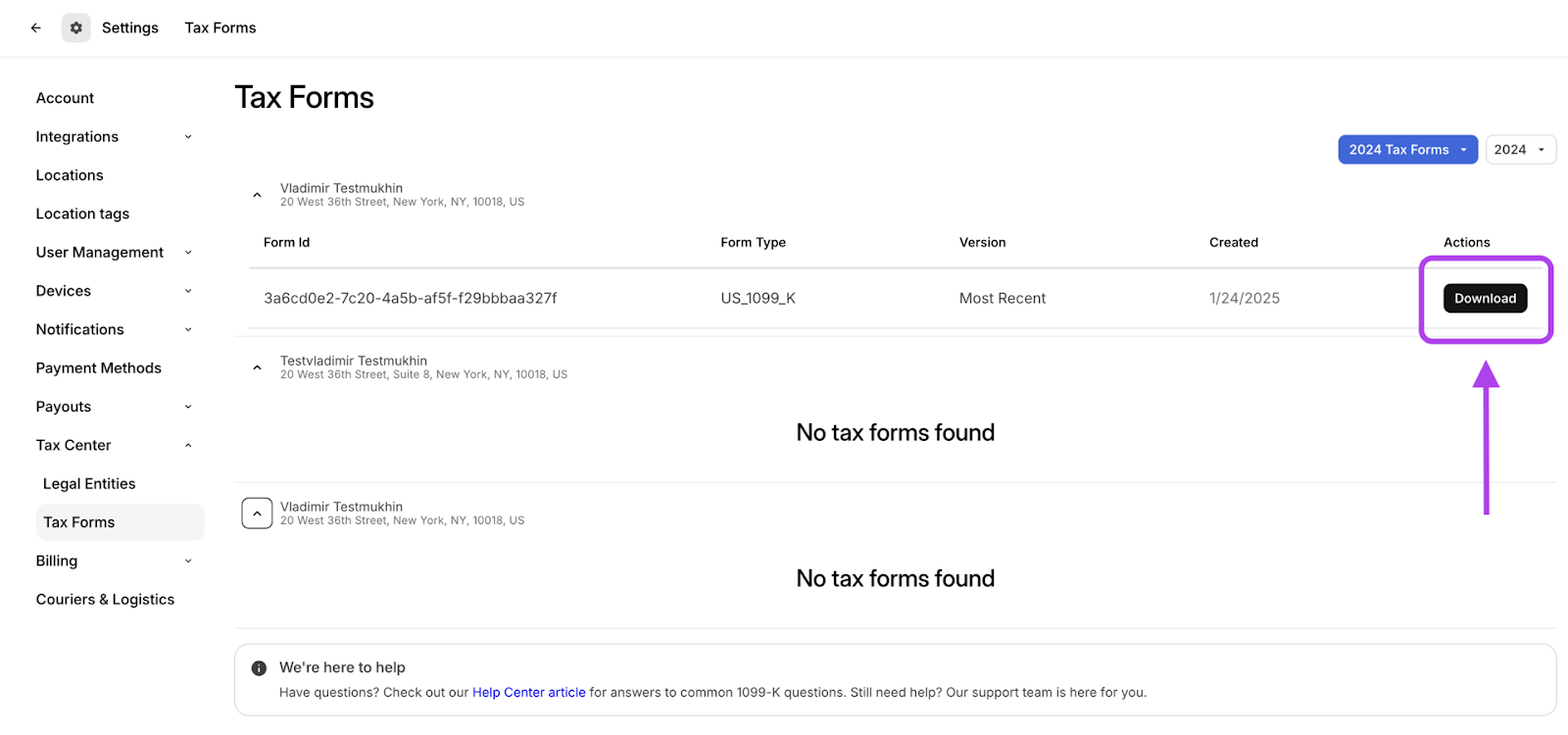The image size is (1568, 735).
Task: Collapse the Testvladimir Testmukhin entity section
Action: tap(257, 367)
